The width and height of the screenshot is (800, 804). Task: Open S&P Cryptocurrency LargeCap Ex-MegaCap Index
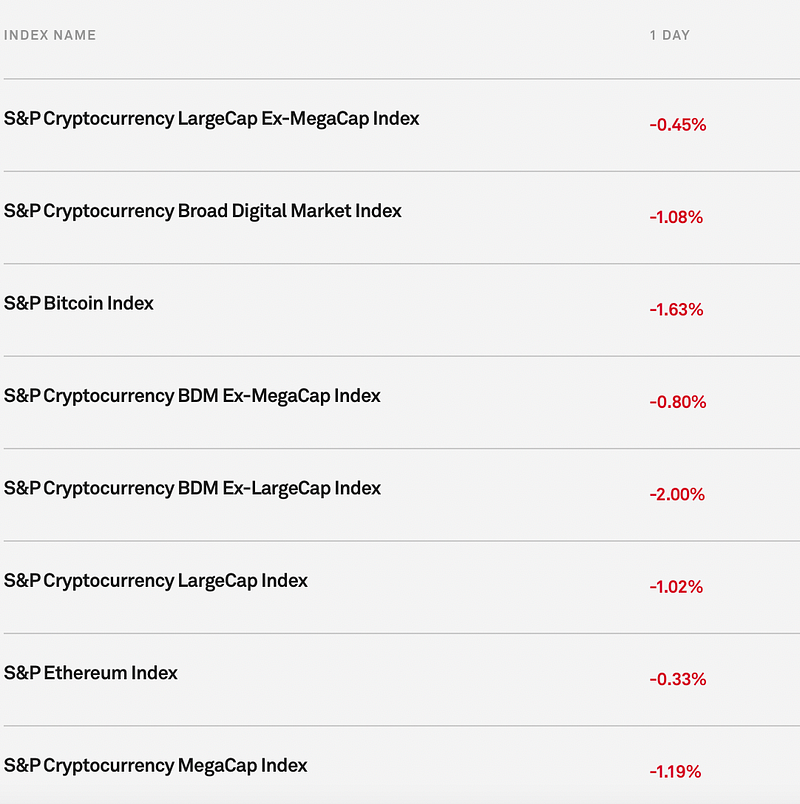coord(211,119)
